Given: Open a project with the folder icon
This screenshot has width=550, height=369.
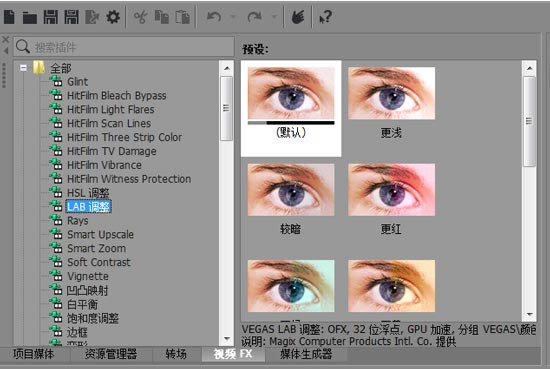Looking at the screenshot, I should pyautogui.click(x=30, y=17).
